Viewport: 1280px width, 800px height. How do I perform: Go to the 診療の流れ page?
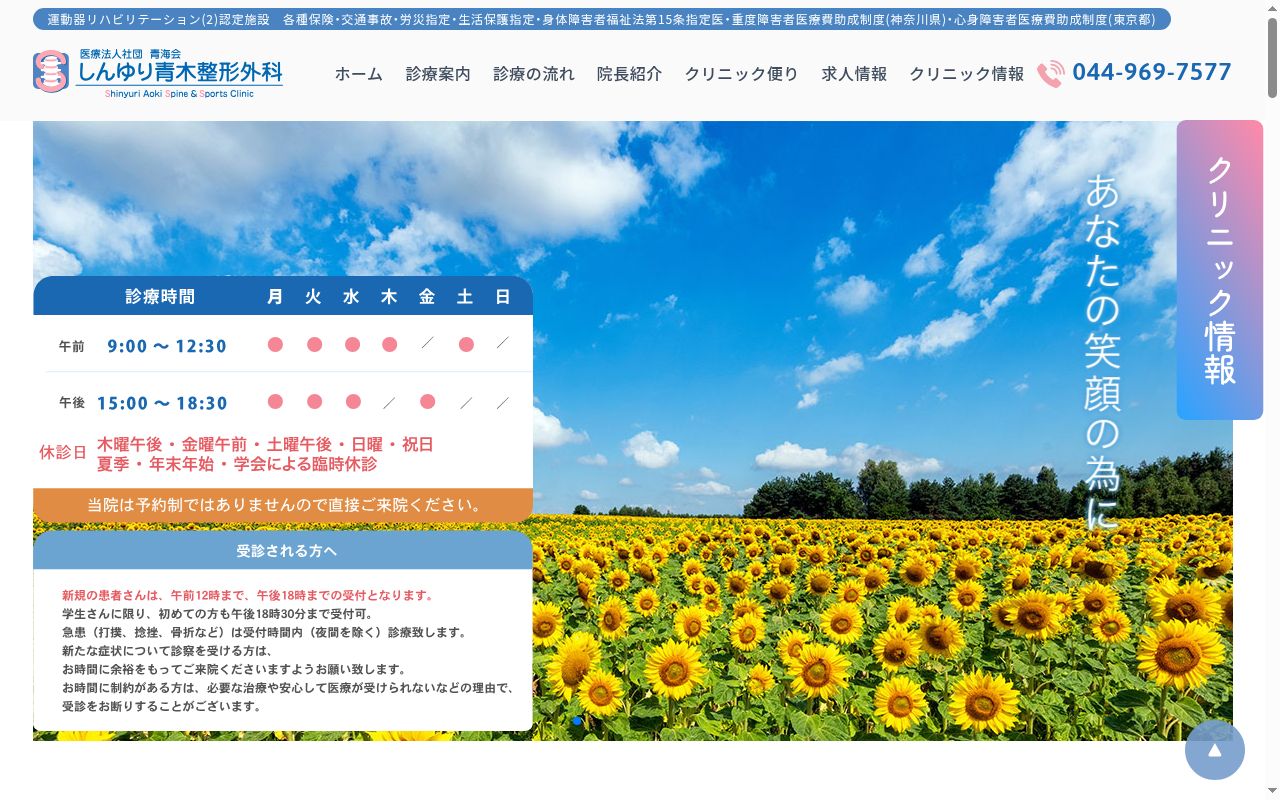[534, 74]
